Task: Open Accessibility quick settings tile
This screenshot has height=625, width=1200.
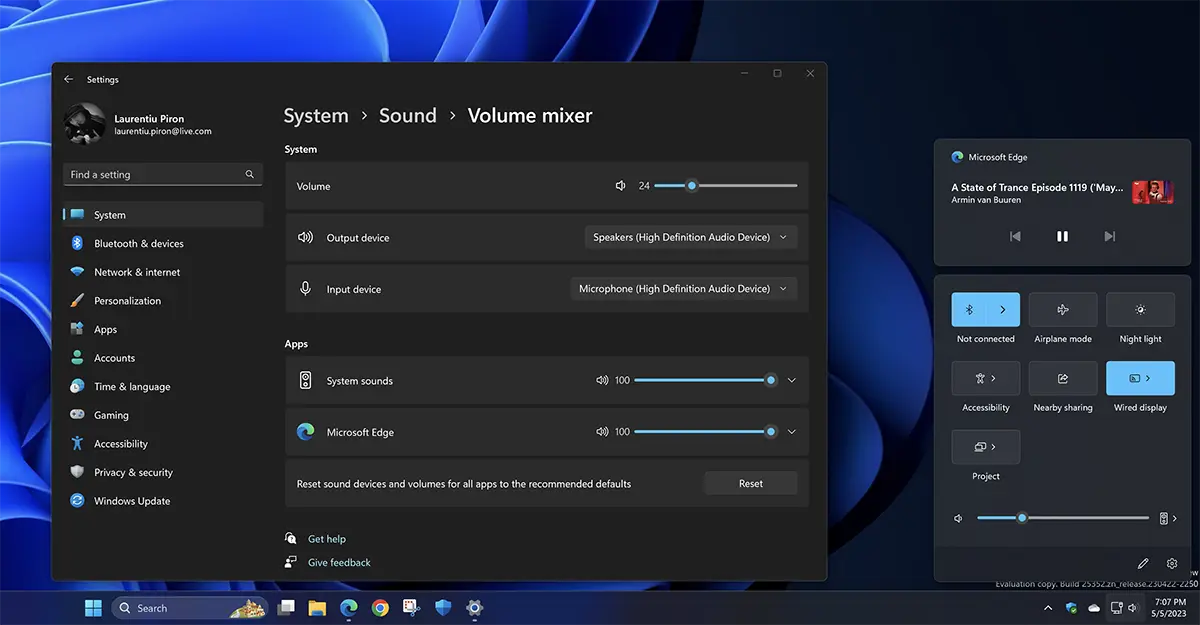Action: pos(986,378)
